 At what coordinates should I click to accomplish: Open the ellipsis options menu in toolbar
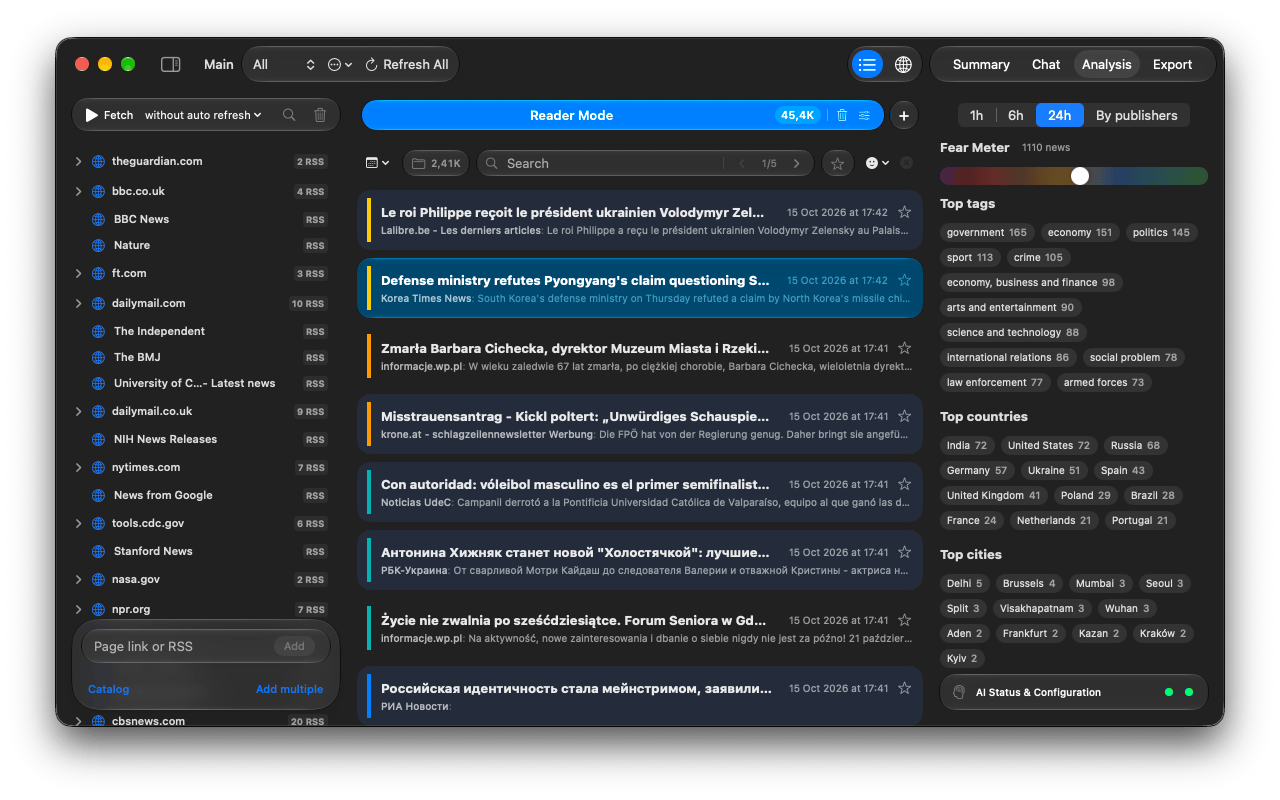point(340,64)
